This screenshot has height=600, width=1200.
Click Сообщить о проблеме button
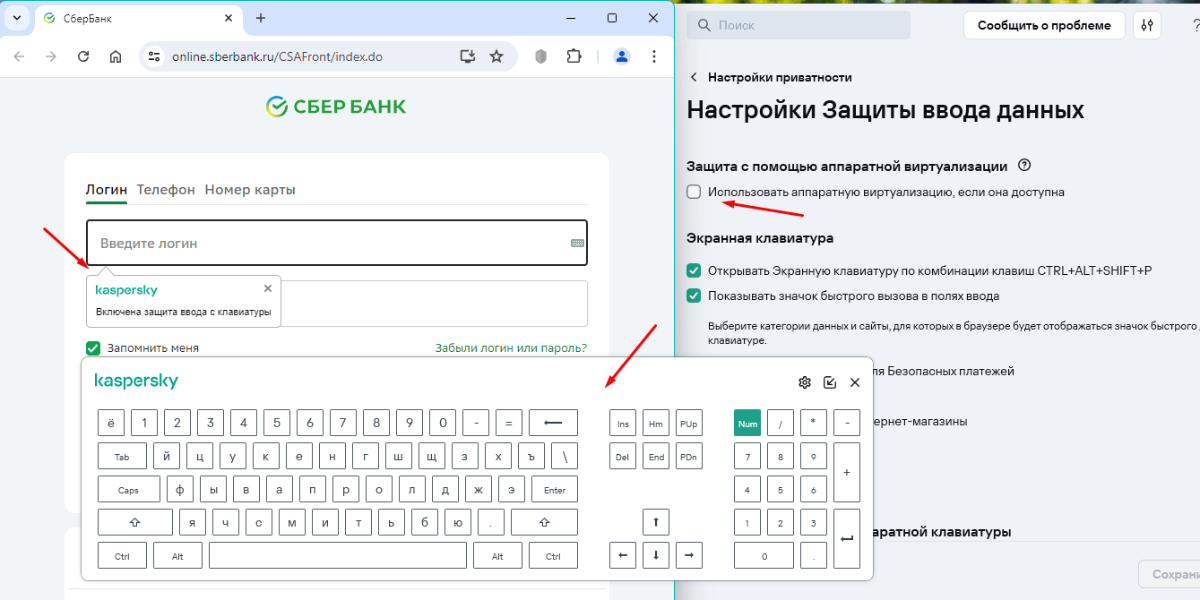(x=1044, y=25)
